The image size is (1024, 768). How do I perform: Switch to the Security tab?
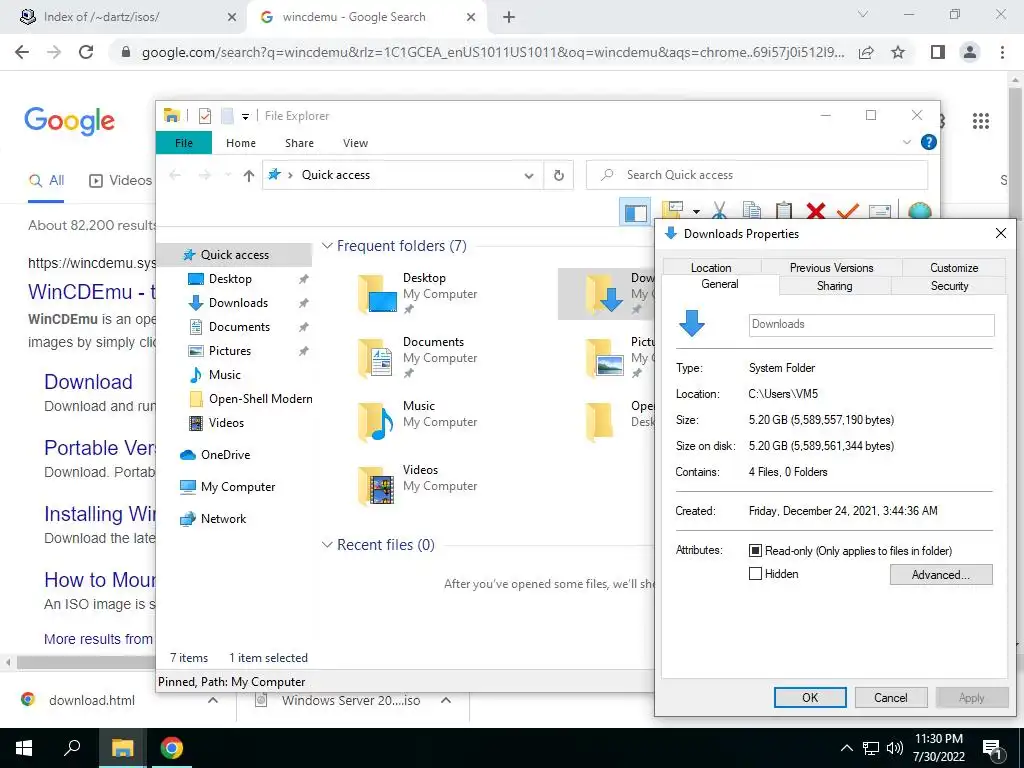(949, 286)
